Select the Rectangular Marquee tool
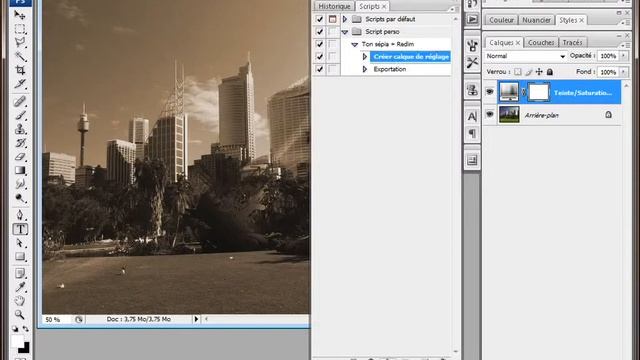 tap(20, 29)
